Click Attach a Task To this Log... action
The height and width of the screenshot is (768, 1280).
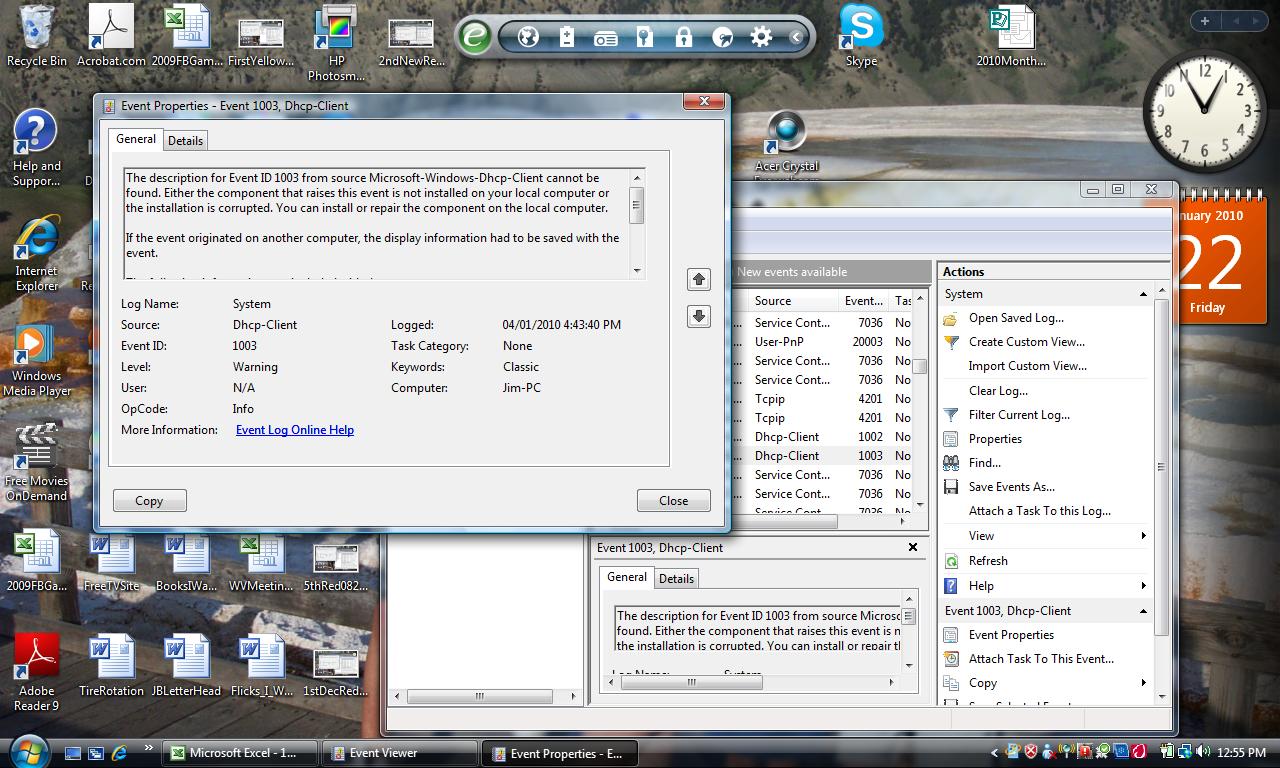point(1040,511)
